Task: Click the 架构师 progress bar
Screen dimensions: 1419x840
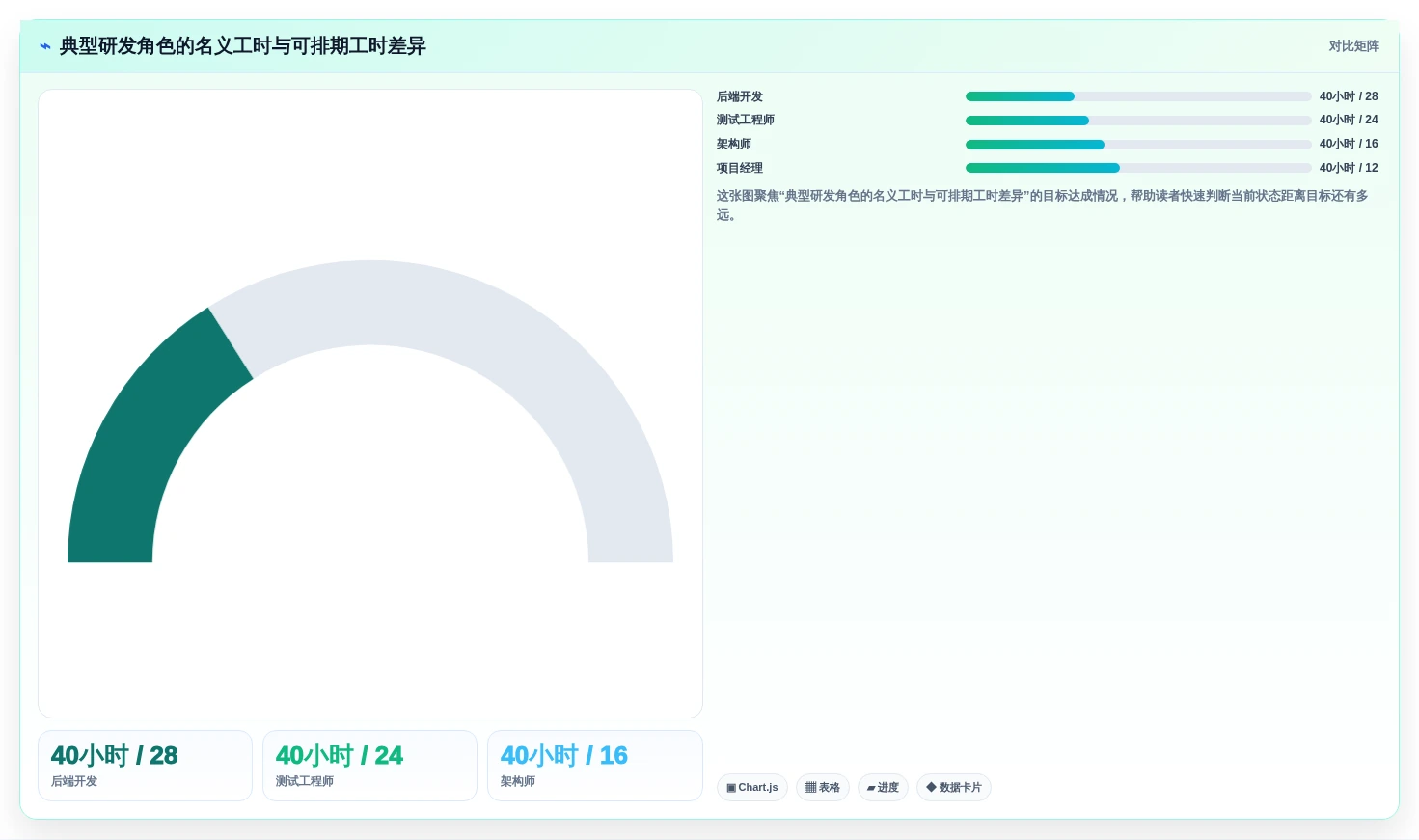Action: click(1138, 145)
